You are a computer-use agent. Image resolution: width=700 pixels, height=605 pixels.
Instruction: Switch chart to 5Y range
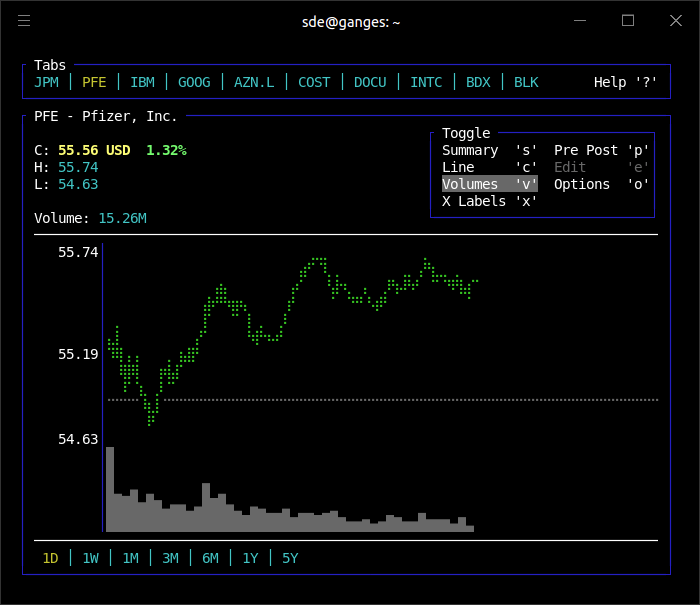pyautogui.click(x=290, y=559)
